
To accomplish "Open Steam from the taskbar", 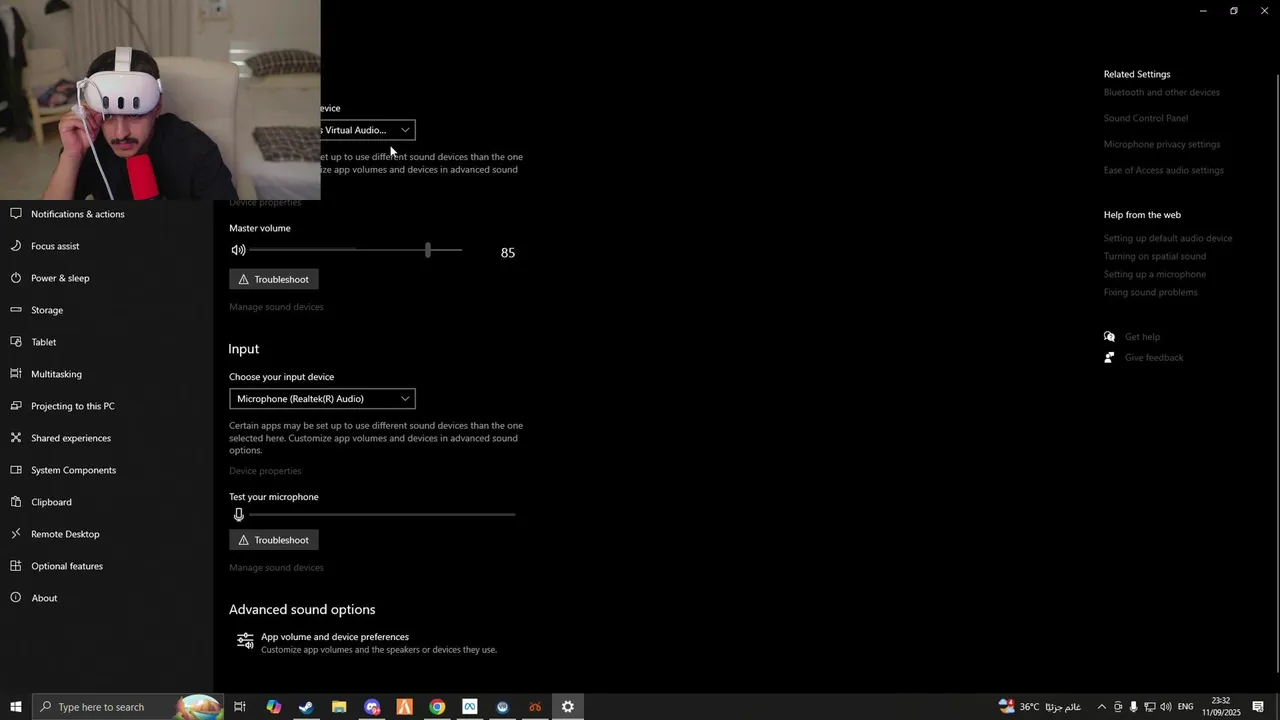I will coord(306,707).
